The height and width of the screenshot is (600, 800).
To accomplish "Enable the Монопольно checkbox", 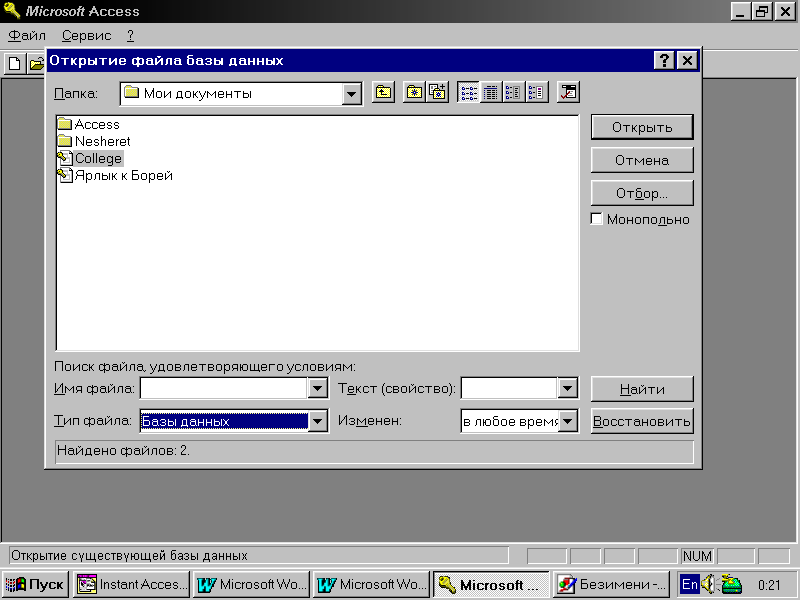I will [x=596, y=218].
